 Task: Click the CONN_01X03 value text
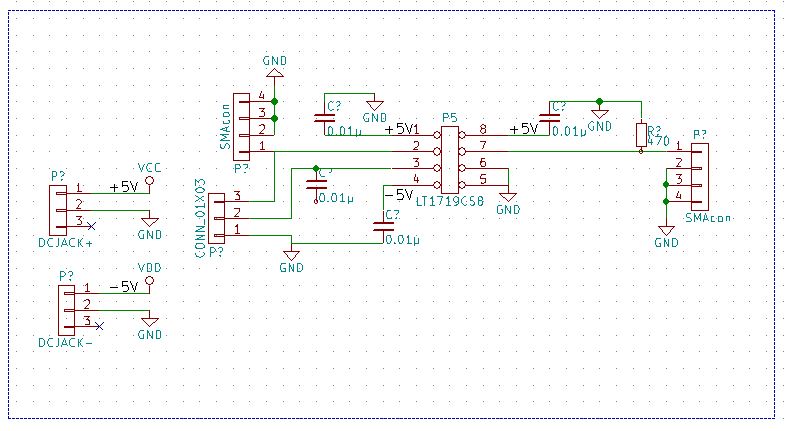click(x=201, y=219)
